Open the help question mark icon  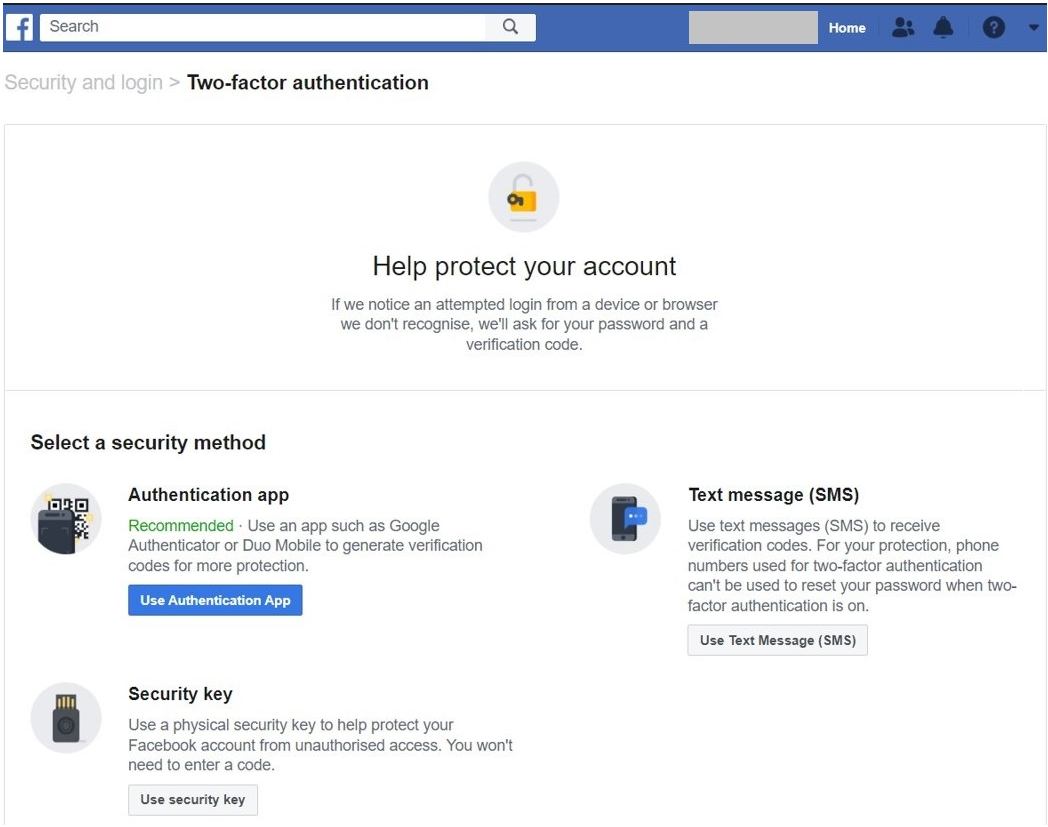pyautogui.click(x=993, y=28)
